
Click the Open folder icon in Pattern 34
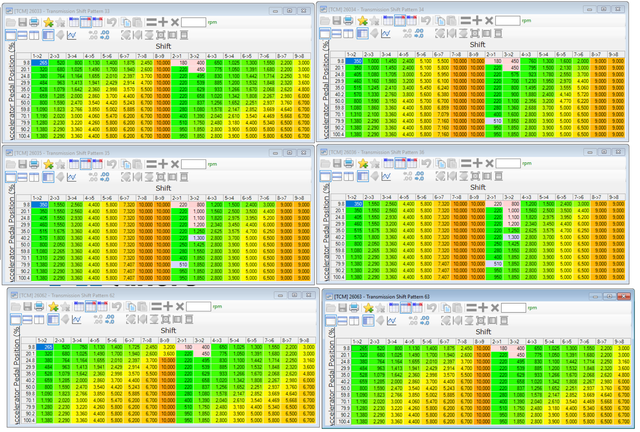pyautogui.click(x=325, y=20)
